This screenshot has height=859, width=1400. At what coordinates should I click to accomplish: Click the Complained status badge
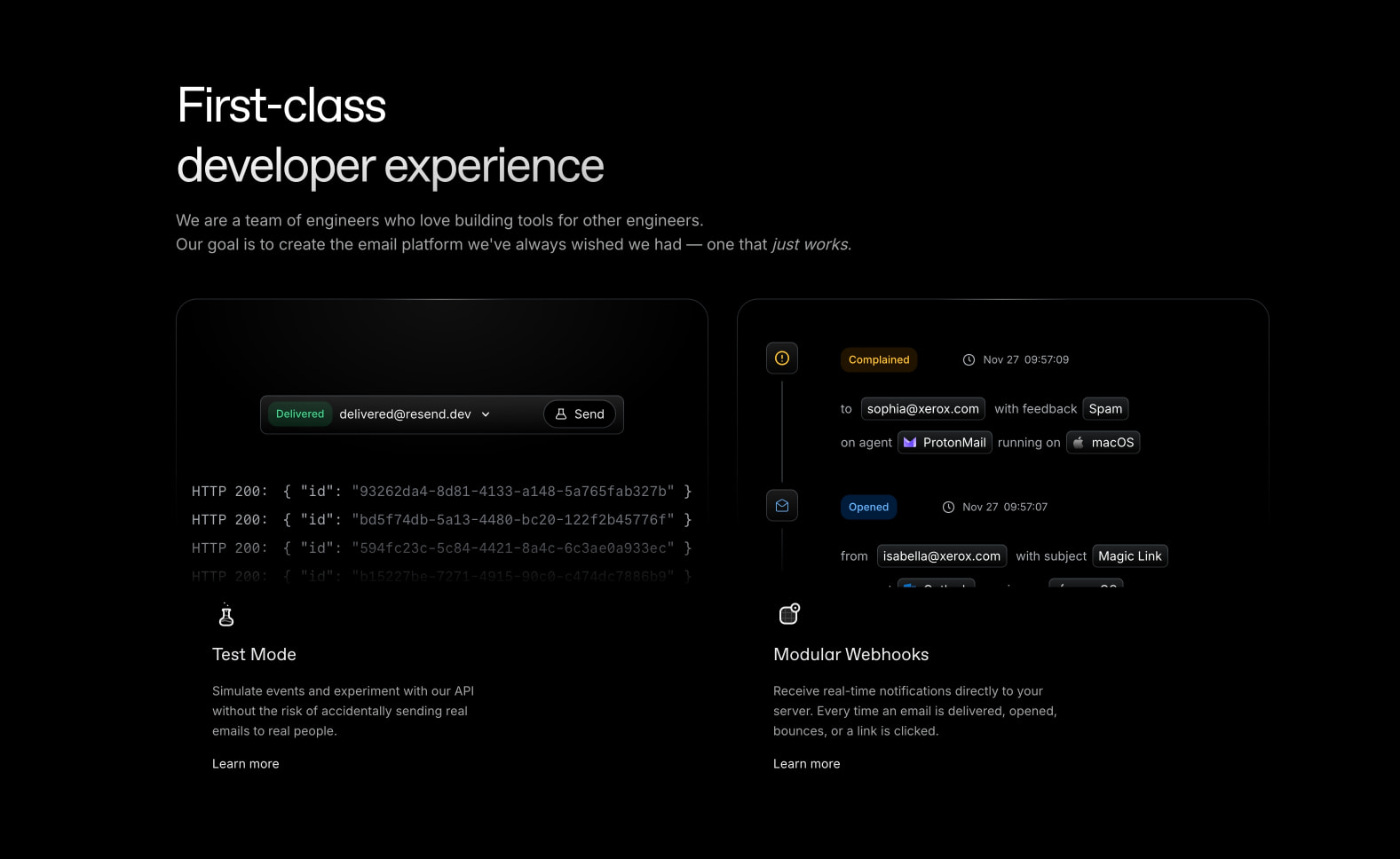[x=879, y=359]
